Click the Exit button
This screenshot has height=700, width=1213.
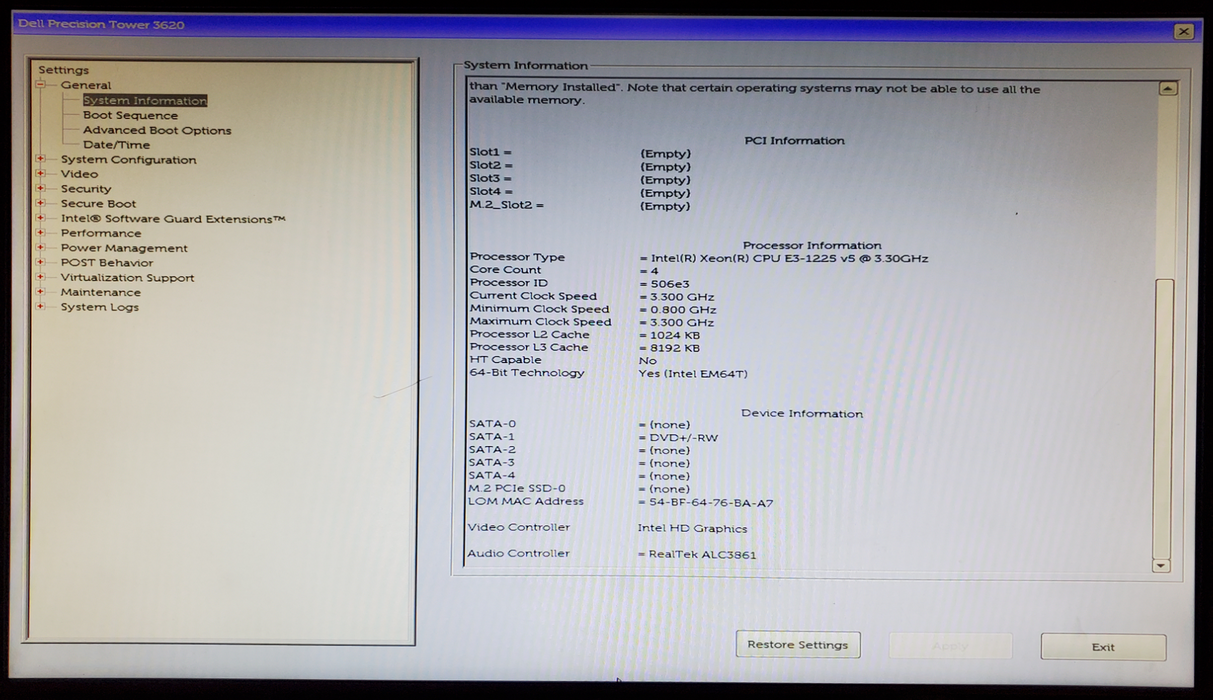pyautogui.click(x=1103, y=647)
